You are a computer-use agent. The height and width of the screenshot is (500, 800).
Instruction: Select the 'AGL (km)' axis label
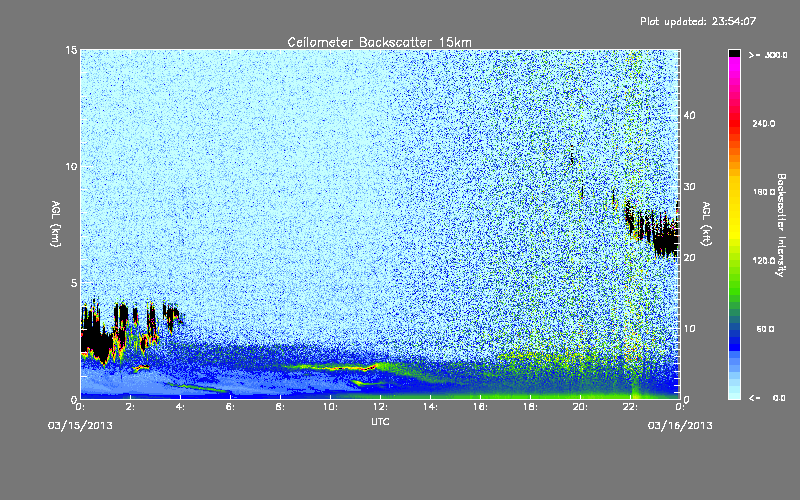56,224
